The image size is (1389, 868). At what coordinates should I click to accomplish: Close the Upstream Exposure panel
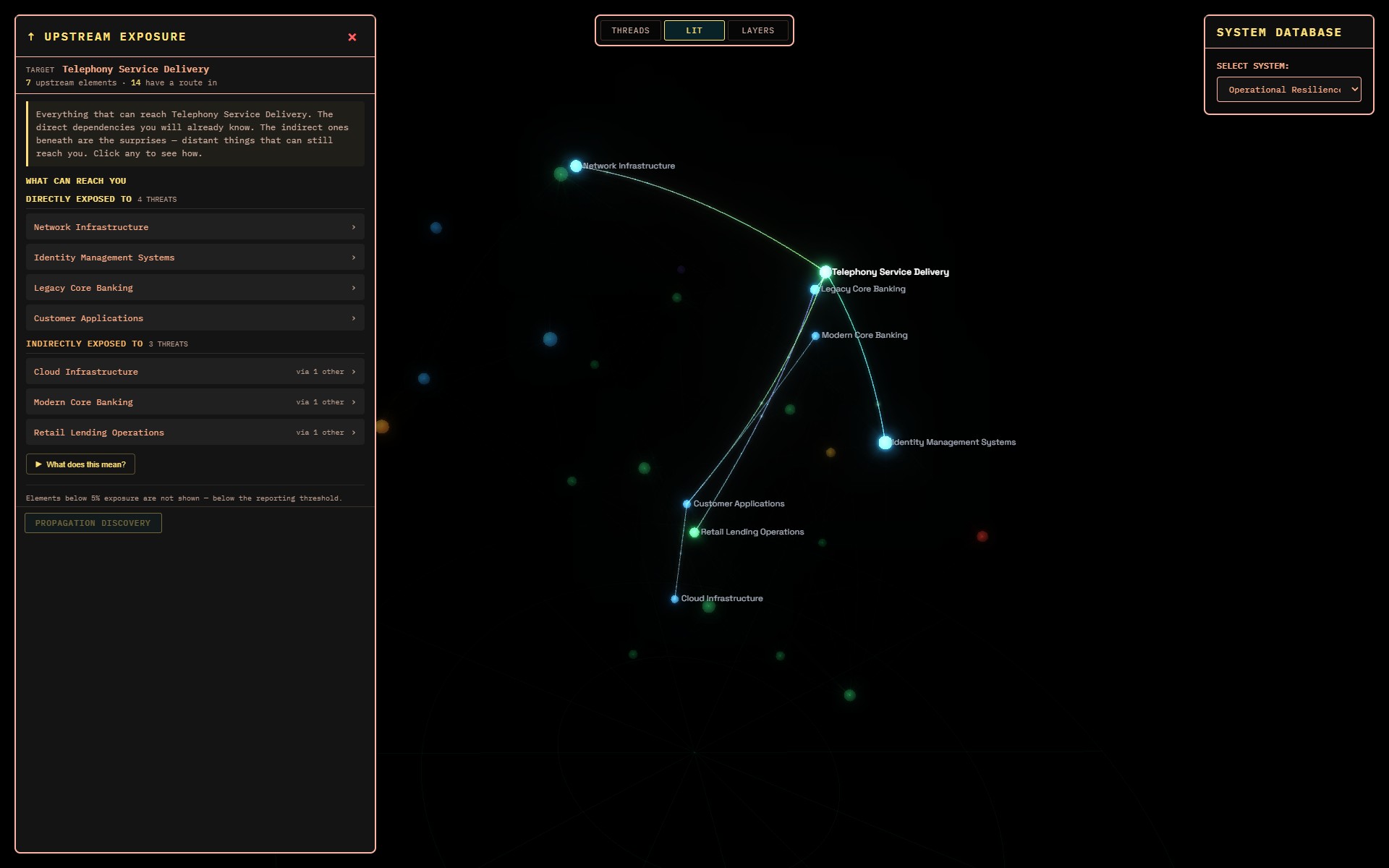(x=352, y=37)
